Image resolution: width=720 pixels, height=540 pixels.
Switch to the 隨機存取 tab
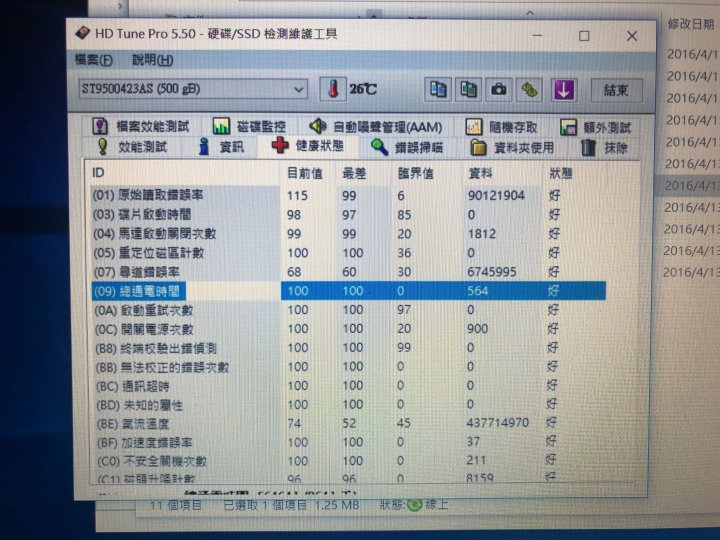coord(502,127)
